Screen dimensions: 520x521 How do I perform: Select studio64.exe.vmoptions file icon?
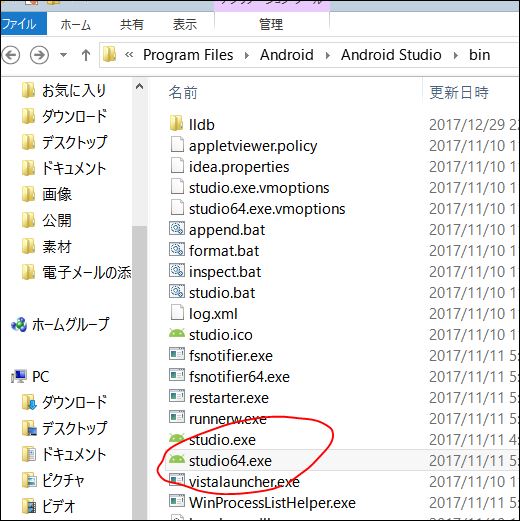point(177,208)
